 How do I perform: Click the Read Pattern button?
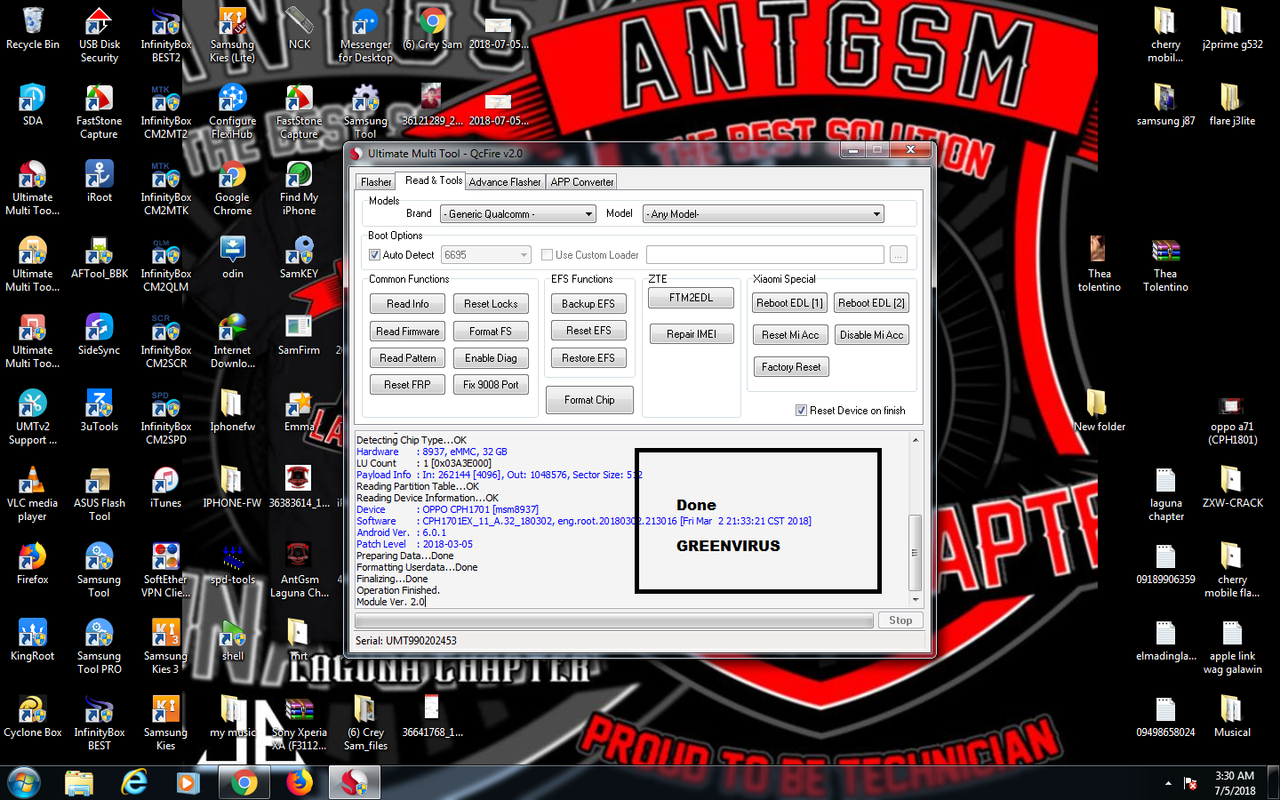pyautogui.click(x=408, y=358)
